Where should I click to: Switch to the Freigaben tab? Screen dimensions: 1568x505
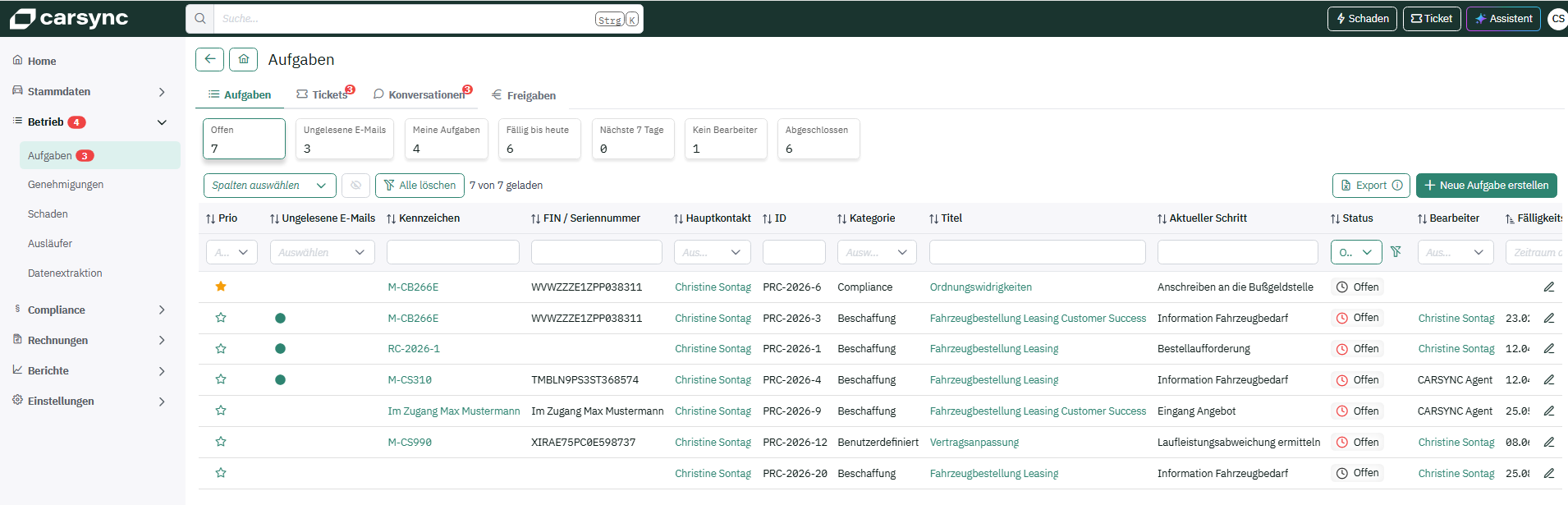(524, 95)
